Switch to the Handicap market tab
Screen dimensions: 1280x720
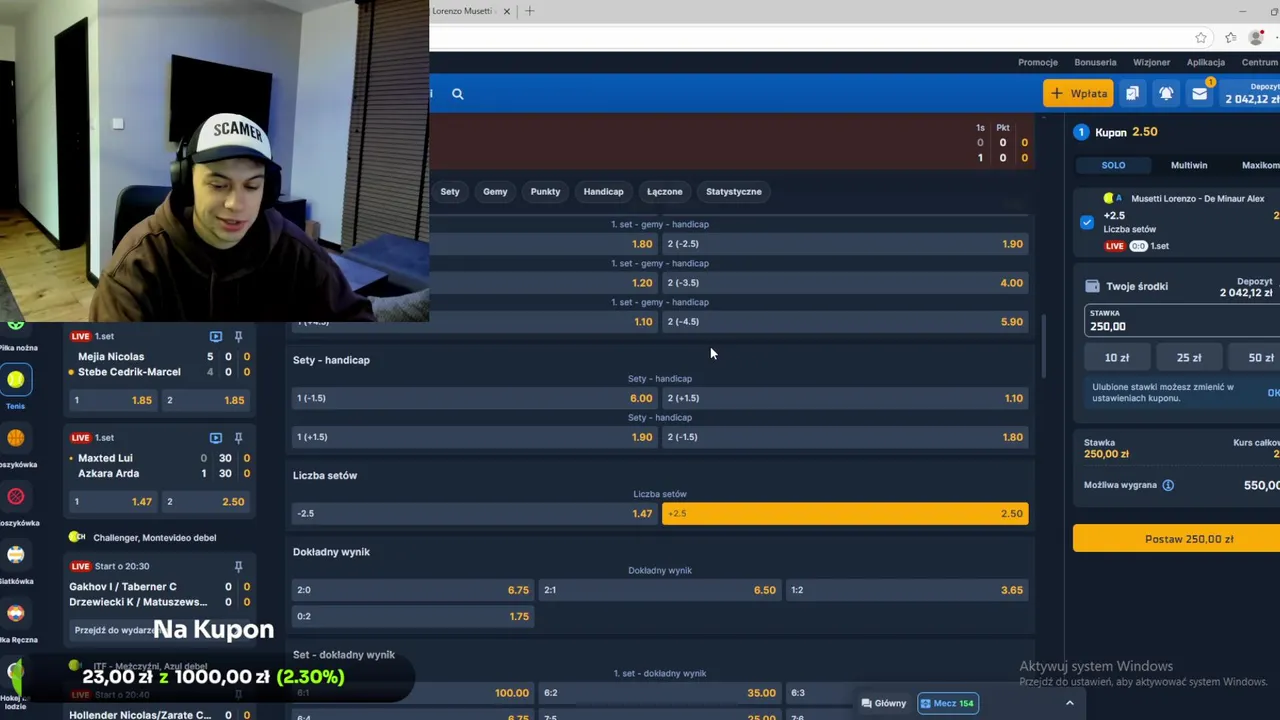603,192
